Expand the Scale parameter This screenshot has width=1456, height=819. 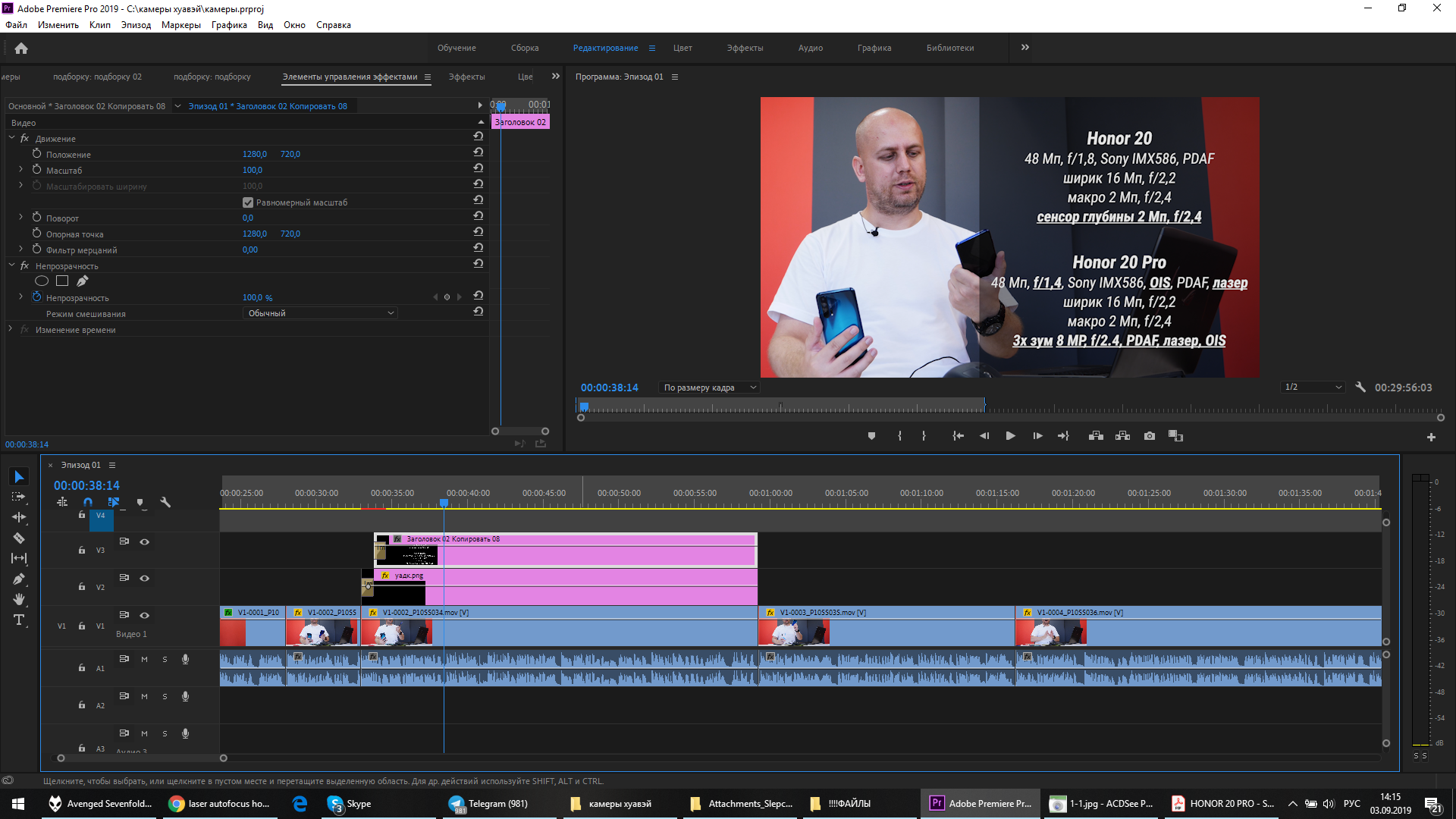(x=20, y=170)
